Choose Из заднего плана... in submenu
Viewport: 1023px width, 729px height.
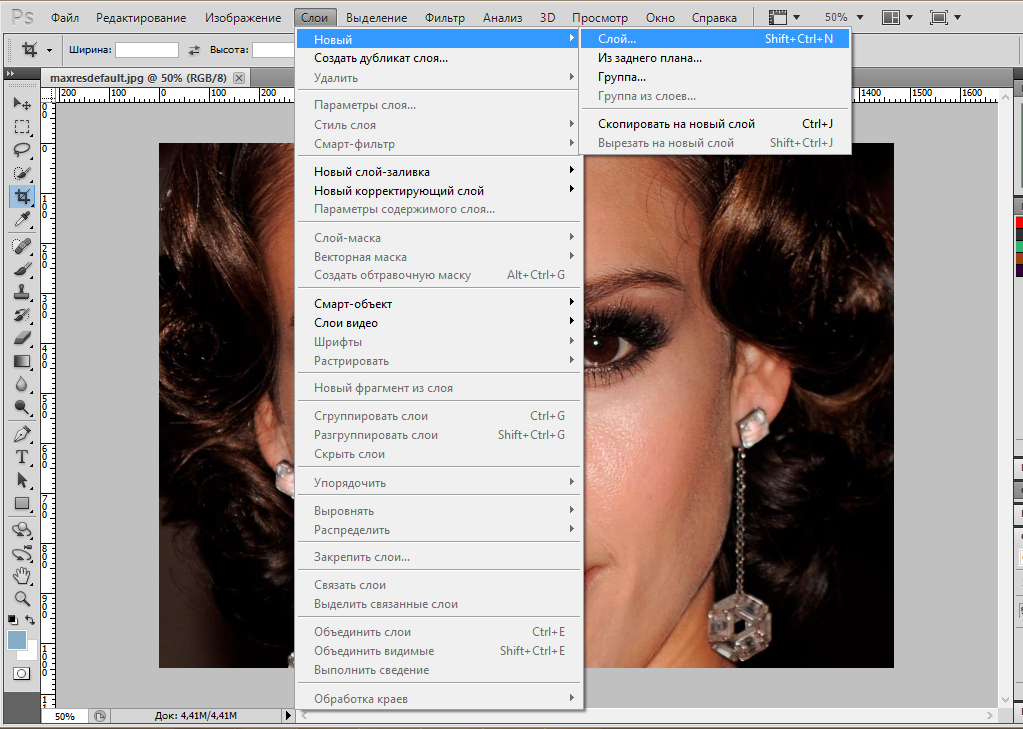pos(715,58)
